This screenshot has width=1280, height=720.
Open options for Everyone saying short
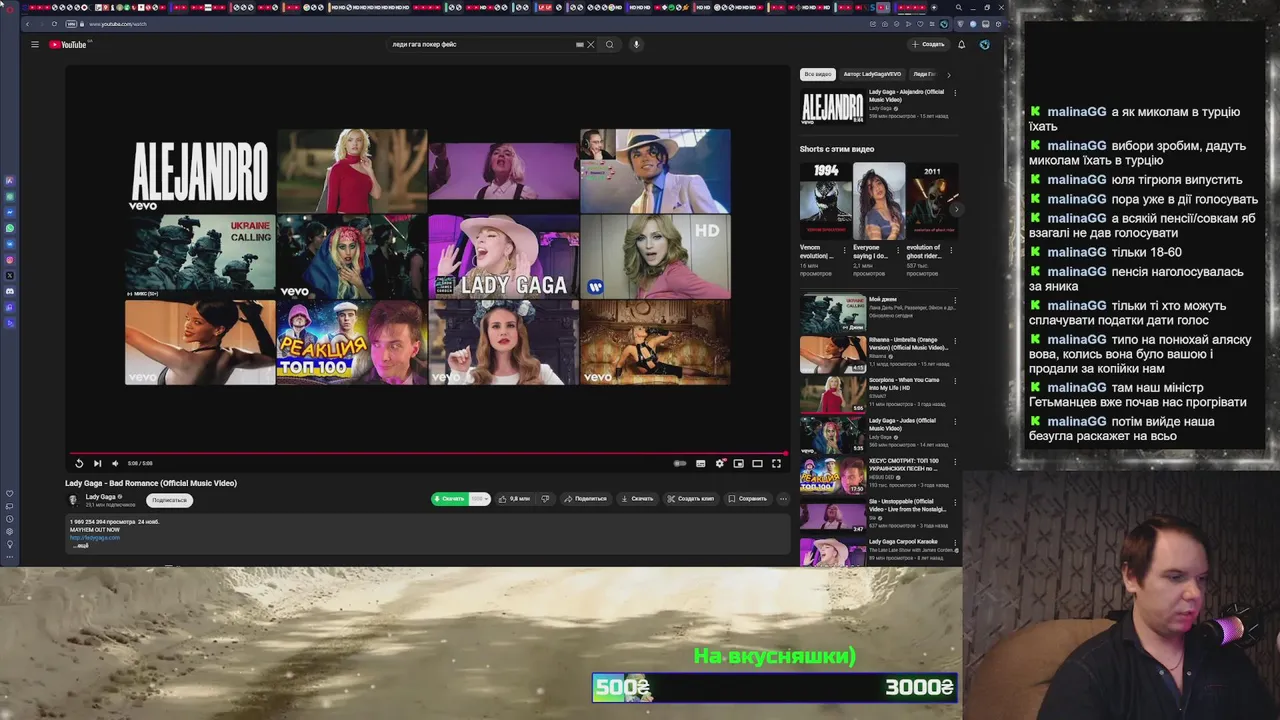(x=897, y=249)
